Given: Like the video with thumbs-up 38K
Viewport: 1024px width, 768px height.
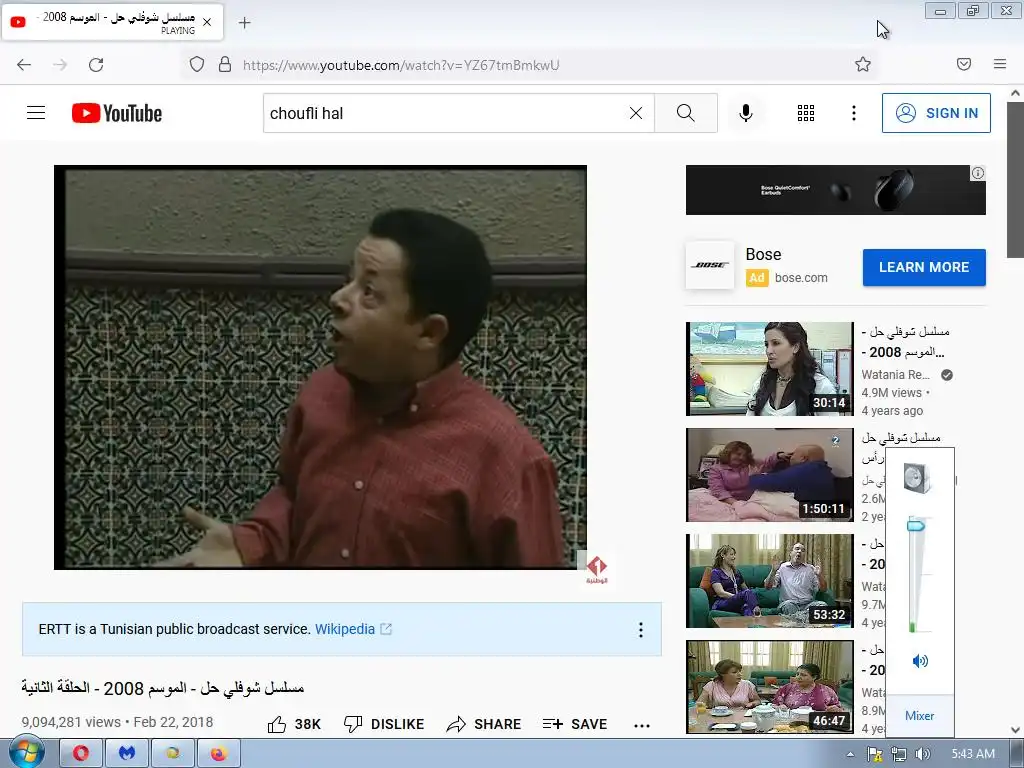Looking at the screenshot, I should coord(294,724).
